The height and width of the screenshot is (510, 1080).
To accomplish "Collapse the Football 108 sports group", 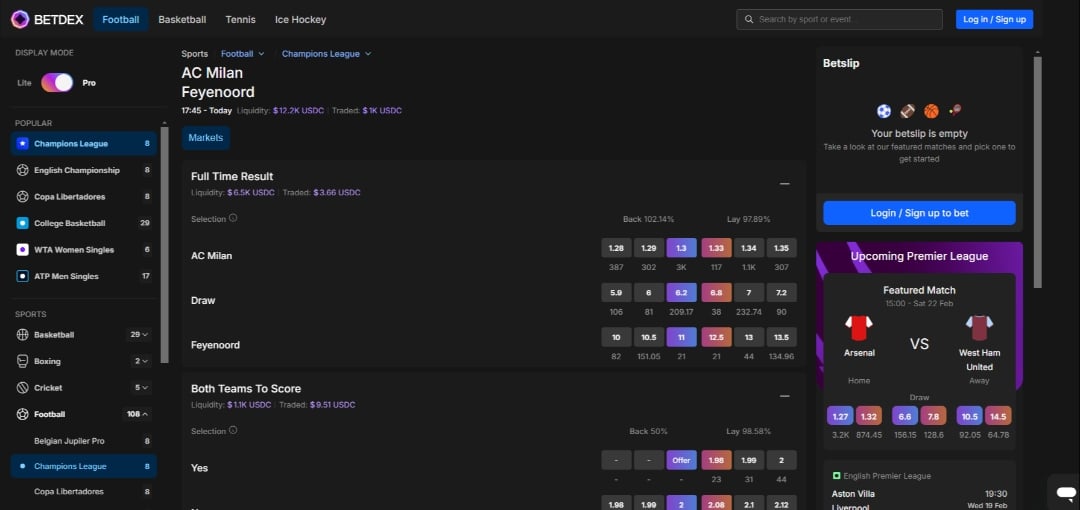I will click(x=138, y=414).
